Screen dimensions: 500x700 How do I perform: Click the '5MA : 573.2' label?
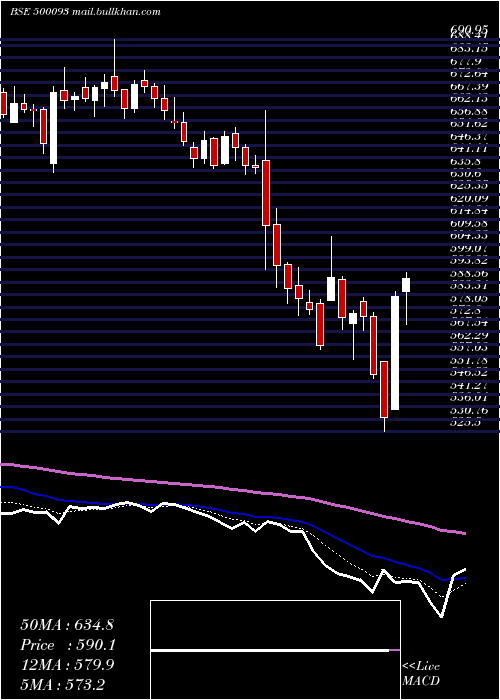tap(64, 684)
